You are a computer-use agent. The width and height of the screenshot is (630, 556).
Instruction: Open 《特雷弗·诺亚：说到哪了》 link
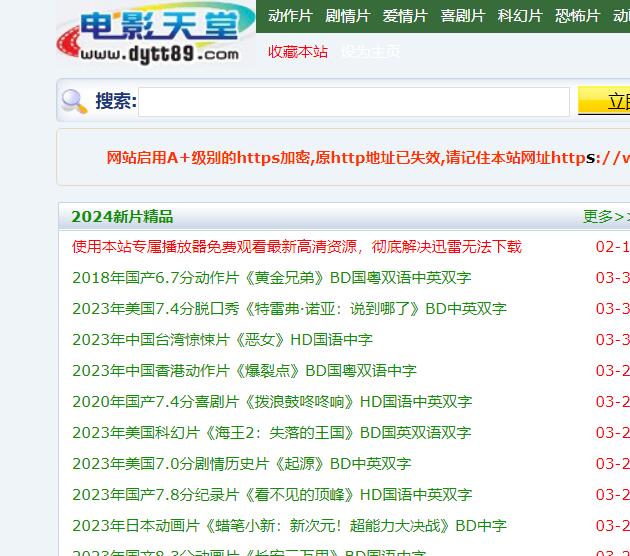[x=289, y=309]
